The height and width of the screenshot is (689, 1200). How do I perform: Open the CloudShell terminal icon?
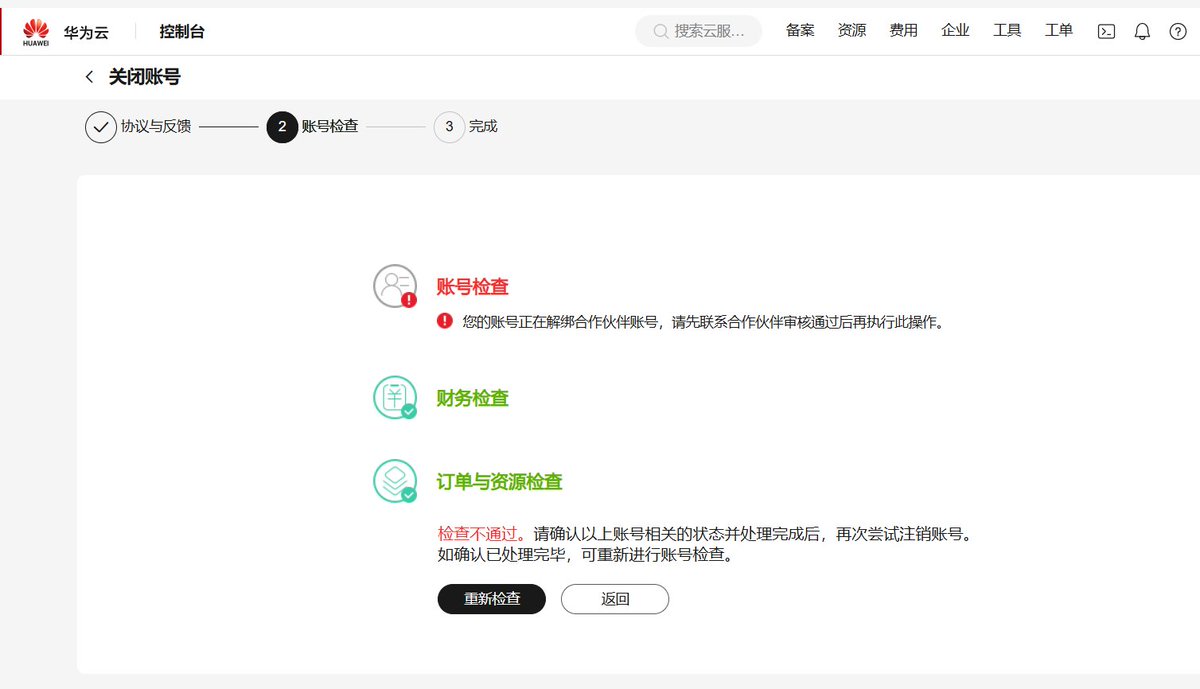pos(1106,31)
